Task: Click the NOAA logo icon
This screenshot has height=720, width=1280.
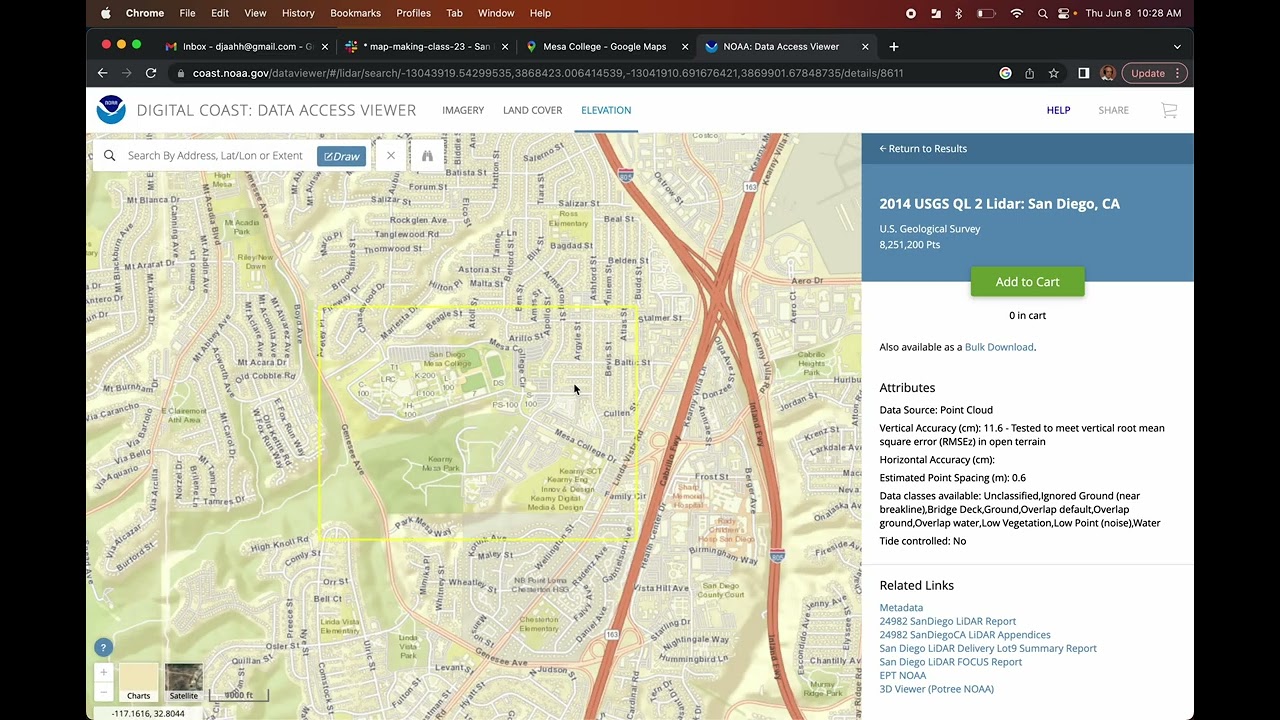Action: pyautogui.click(x=111, y=110)
